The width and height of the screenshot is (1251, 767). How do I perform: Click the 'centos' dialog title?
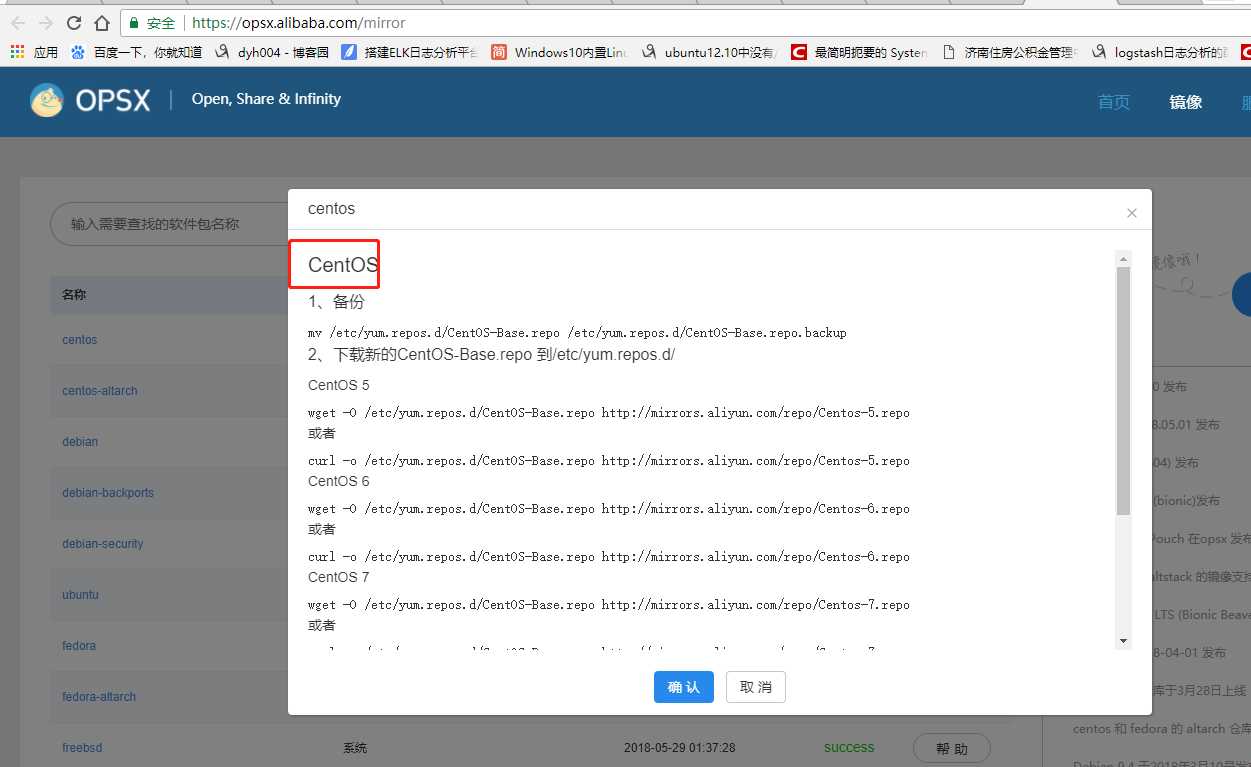331,209
